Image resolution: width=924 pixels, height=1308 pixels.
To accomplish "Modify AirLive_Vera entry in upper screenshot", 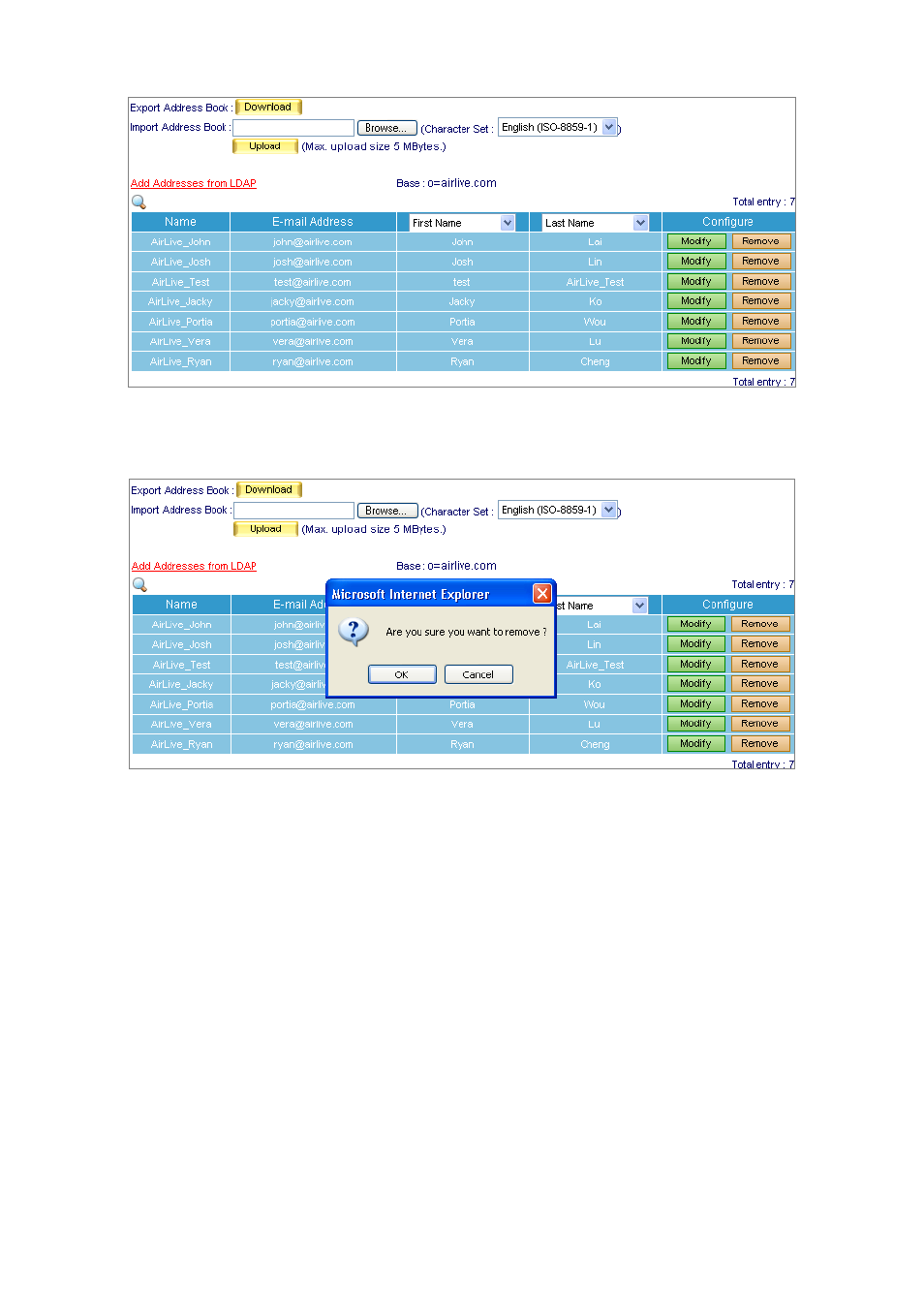I will 696,341.
